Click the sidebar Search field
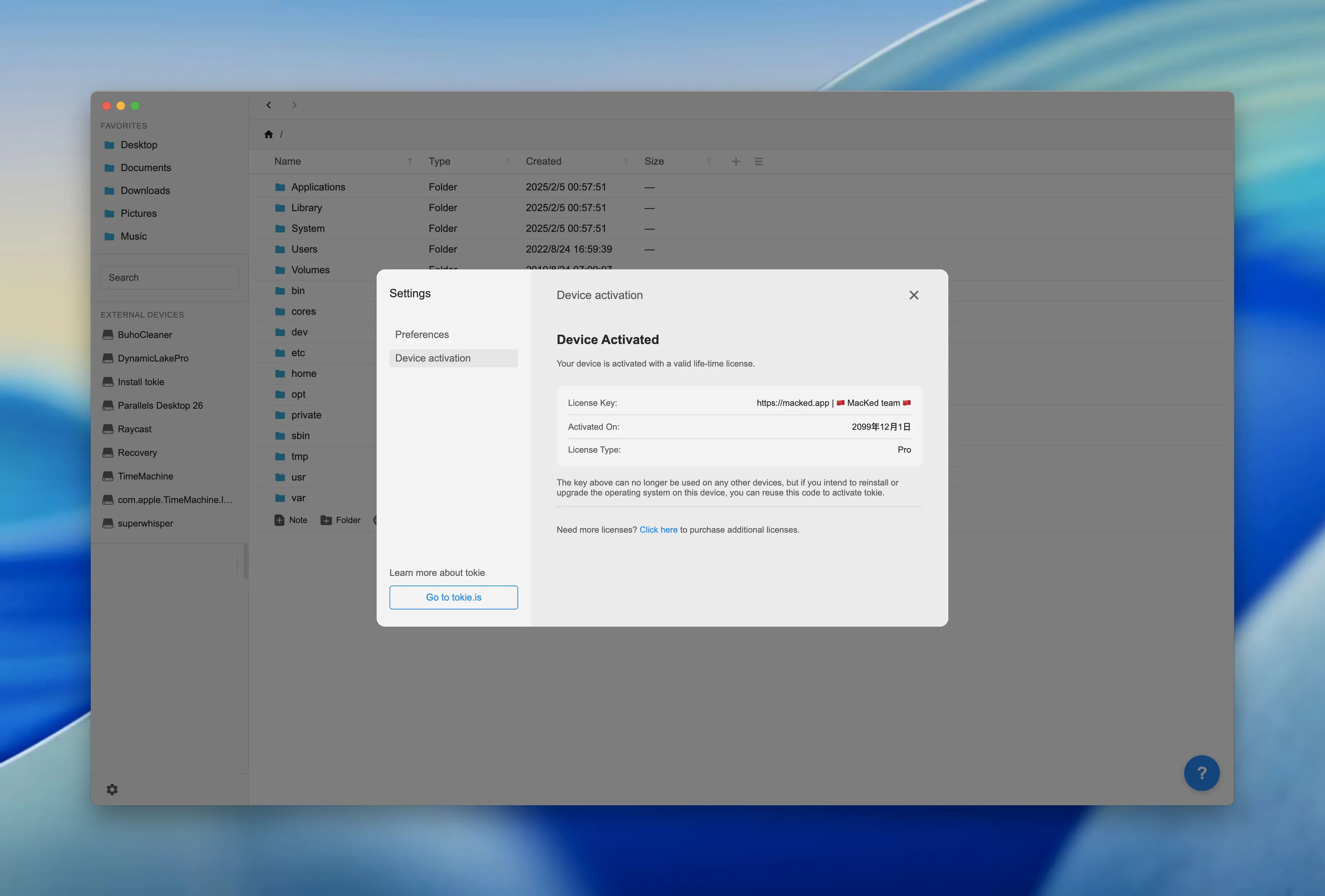 point(169,278)
